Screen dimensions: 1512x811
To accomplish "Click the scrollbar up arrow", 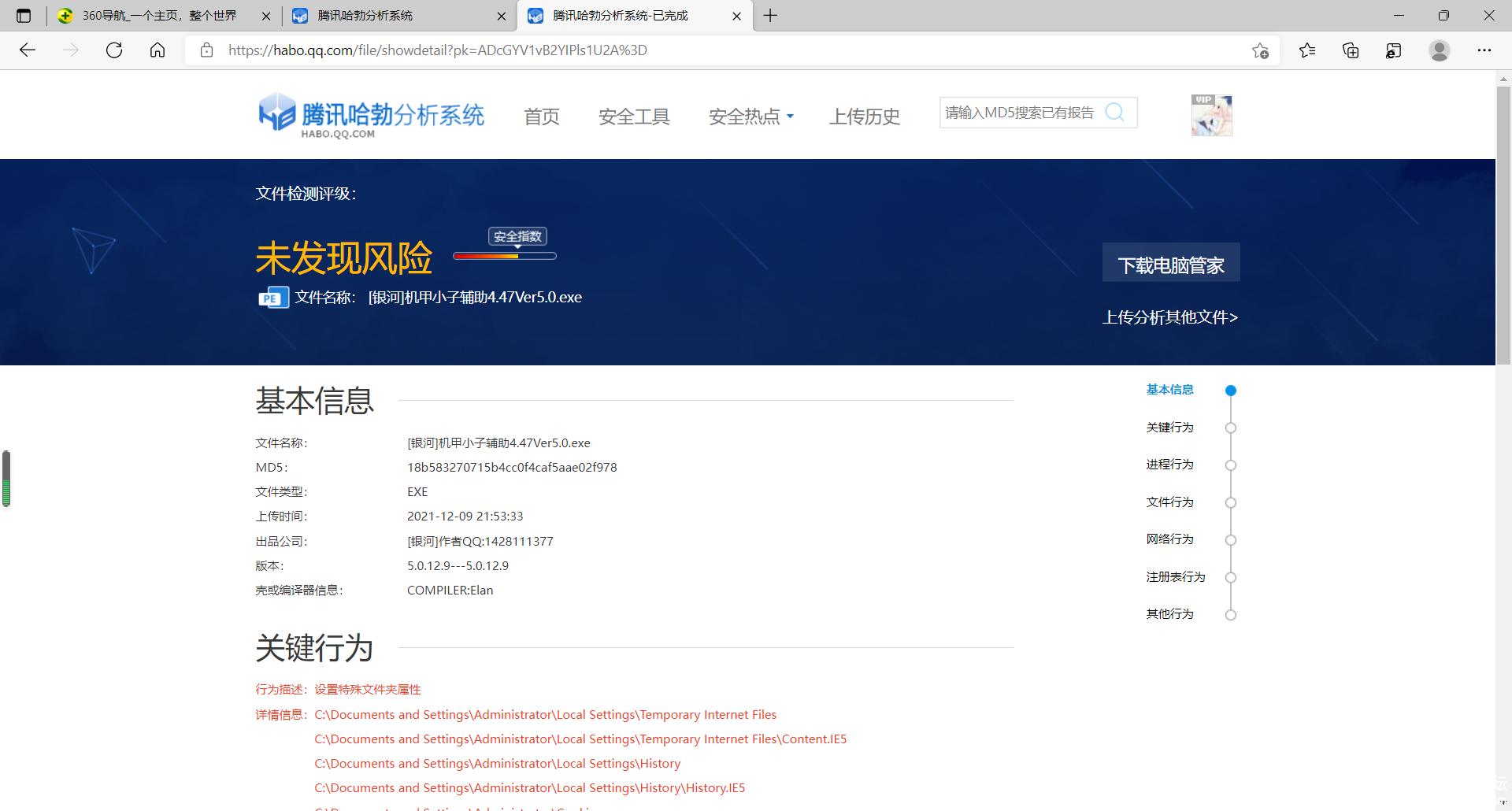I will click(1503, 78).
